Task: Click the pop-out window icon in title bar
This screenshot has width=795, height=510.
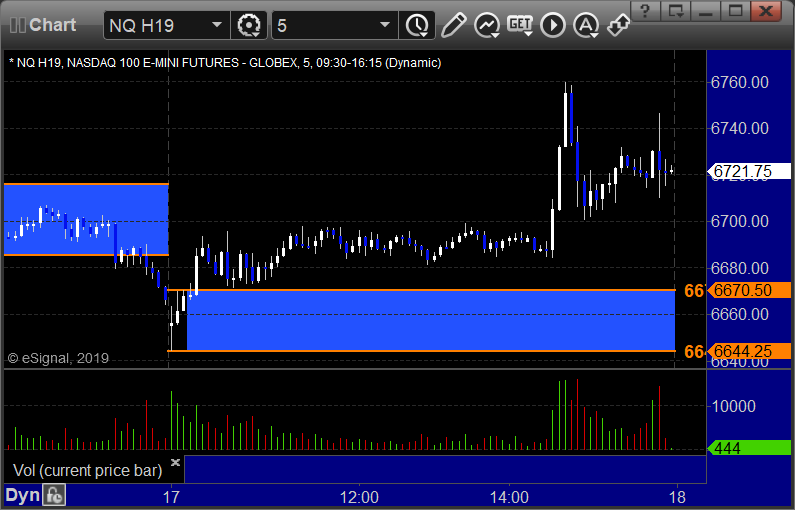Action: pyautogui.click(x=675, y=10)
